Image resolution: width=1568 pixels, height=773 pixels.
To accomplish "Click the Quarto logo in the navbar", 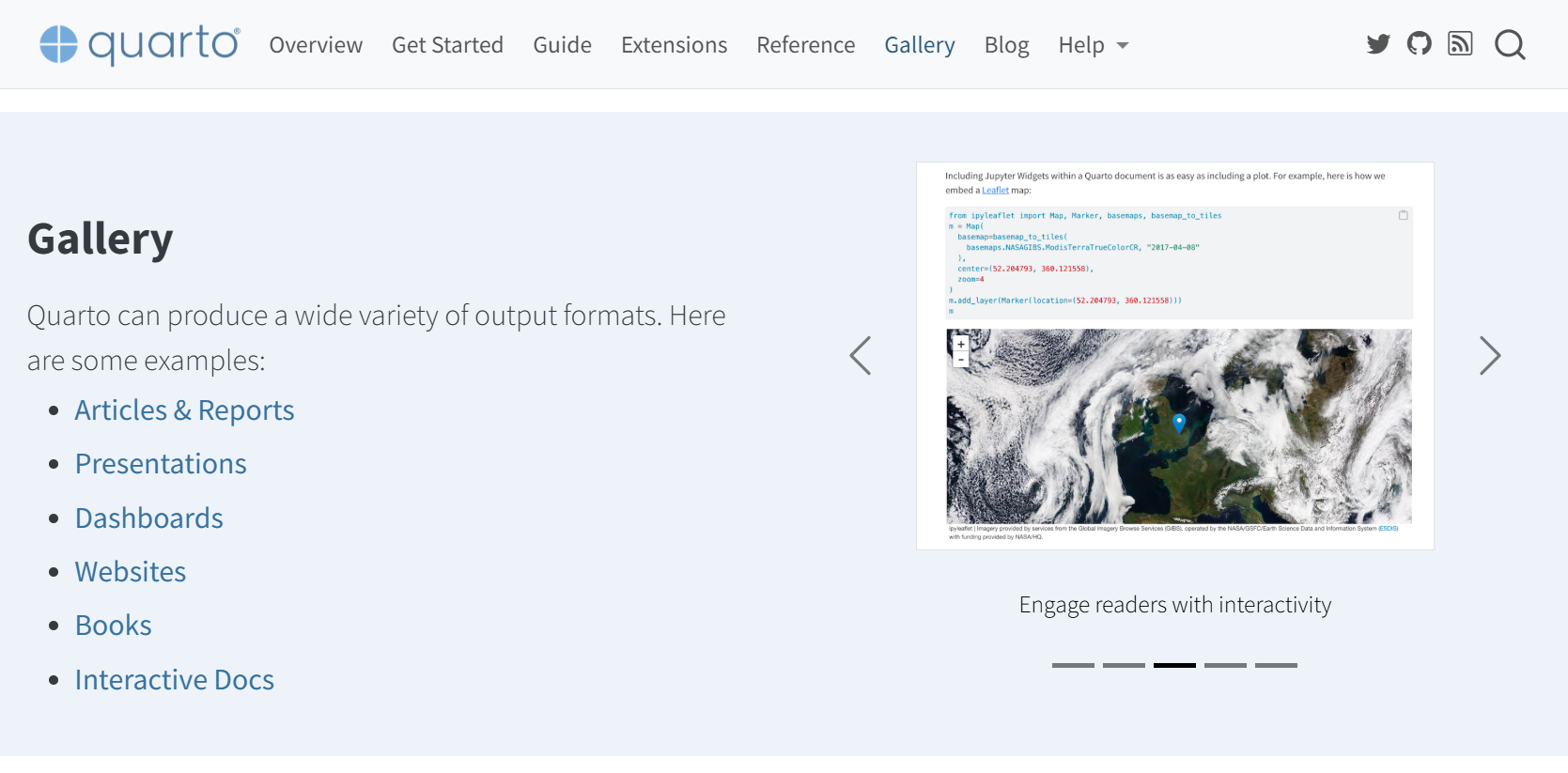I will (139, 44).
